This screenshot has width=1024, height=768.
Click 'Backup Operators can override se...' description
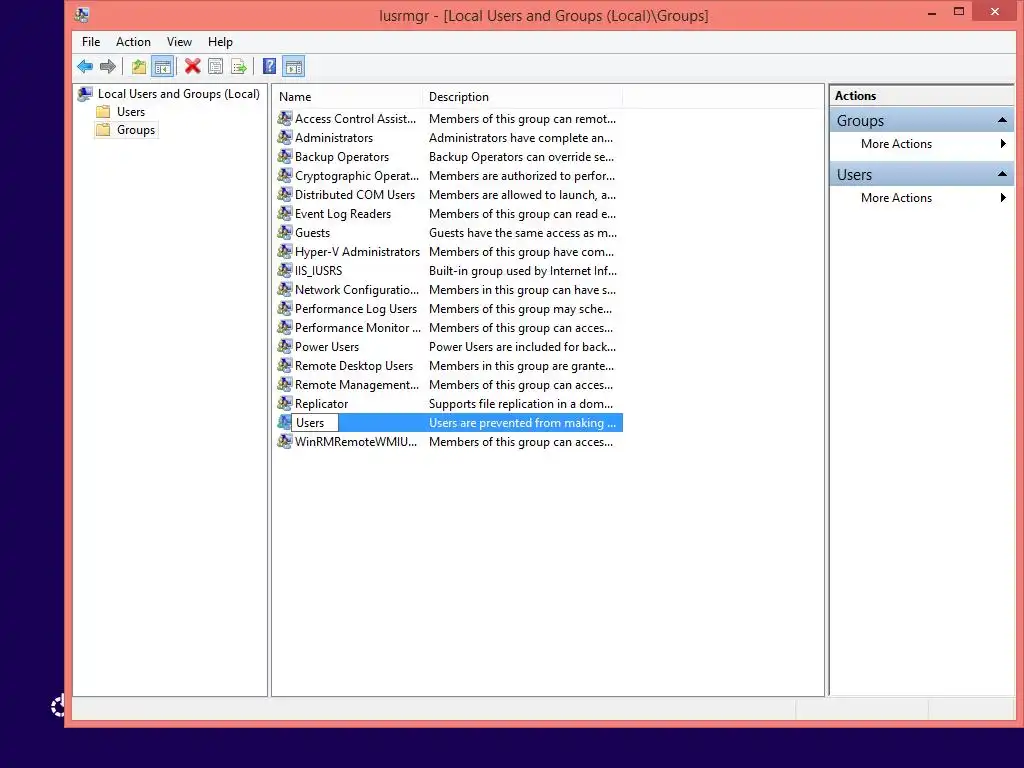coord(521,157)
